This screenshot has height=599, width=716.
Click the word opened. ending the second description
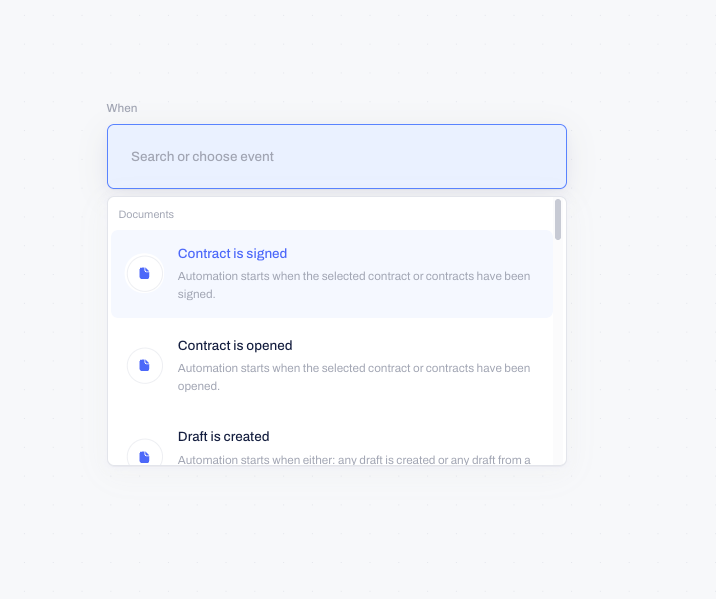199,386
